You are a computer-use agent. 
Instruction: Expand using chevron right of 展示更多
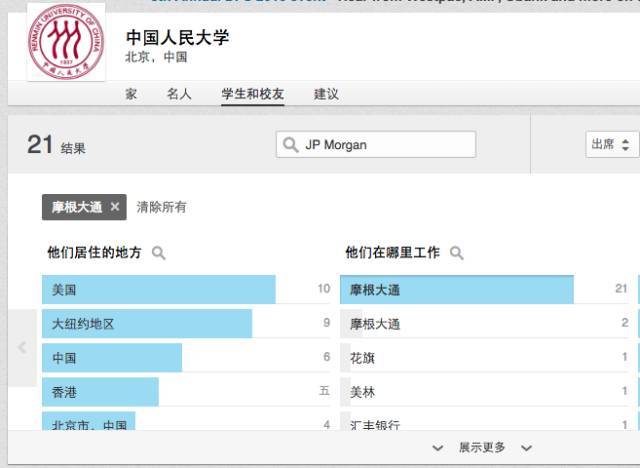527,448
